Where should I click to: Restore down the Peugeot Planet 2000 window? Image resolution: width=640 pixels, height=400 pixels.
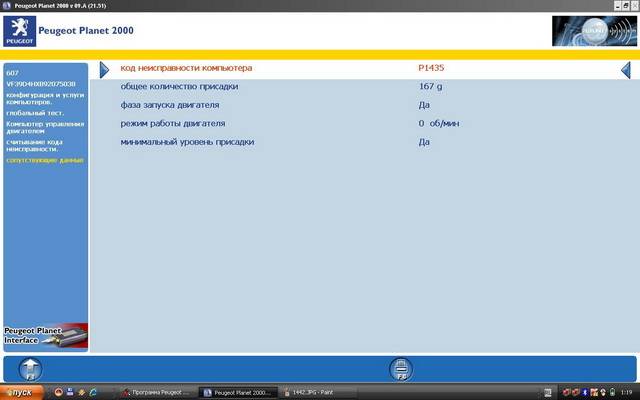[x=627, y=6]
